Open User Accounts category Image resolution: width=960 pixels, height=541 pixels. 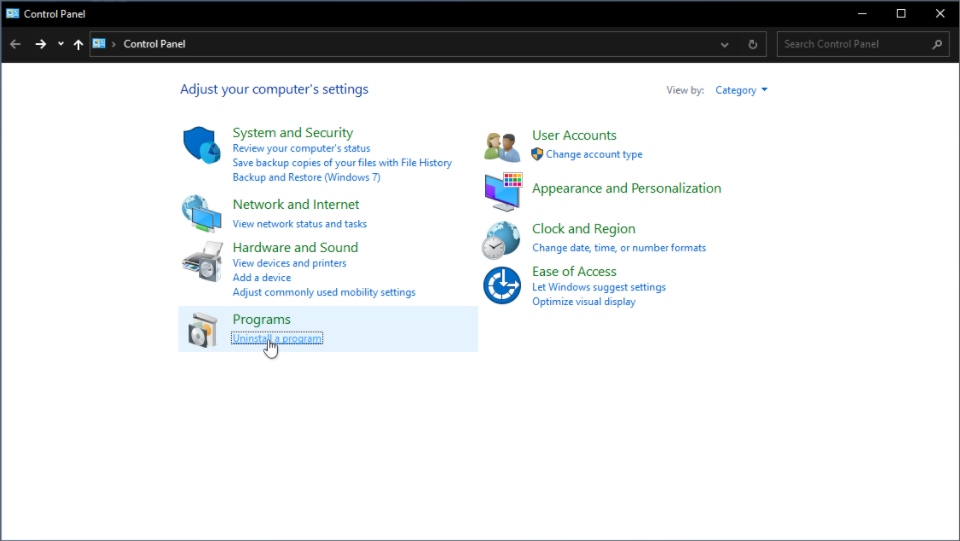click(x=574, y=135)
